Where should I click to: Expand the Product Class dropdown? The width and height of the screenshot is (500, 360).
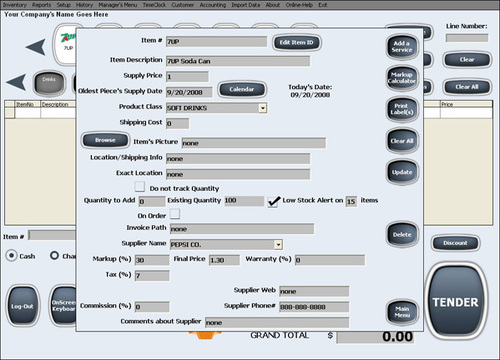click(263, 108)
